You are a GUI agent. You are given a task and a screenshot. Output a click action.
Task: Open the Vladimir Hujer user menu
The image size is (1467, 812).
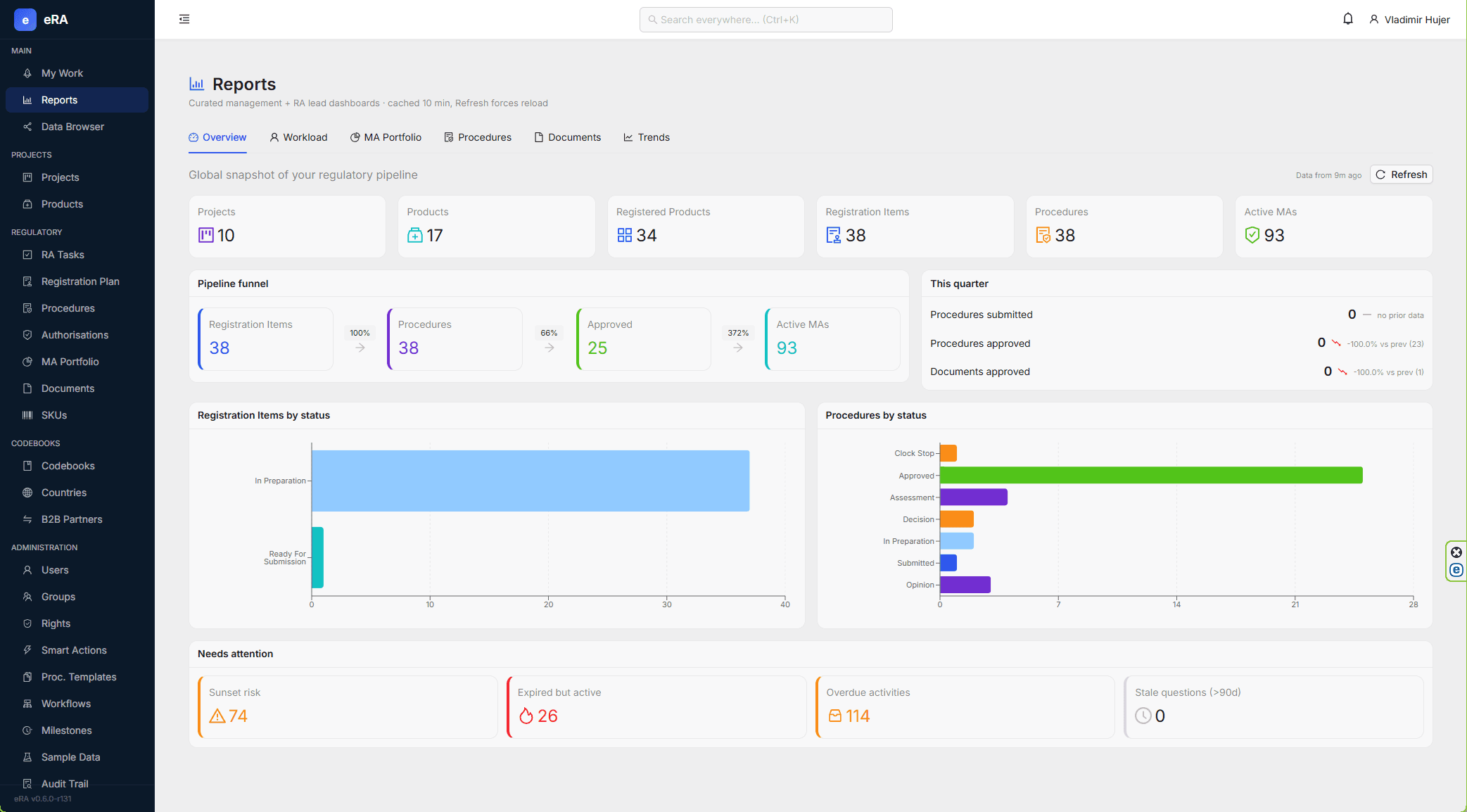coord(1409,20)
